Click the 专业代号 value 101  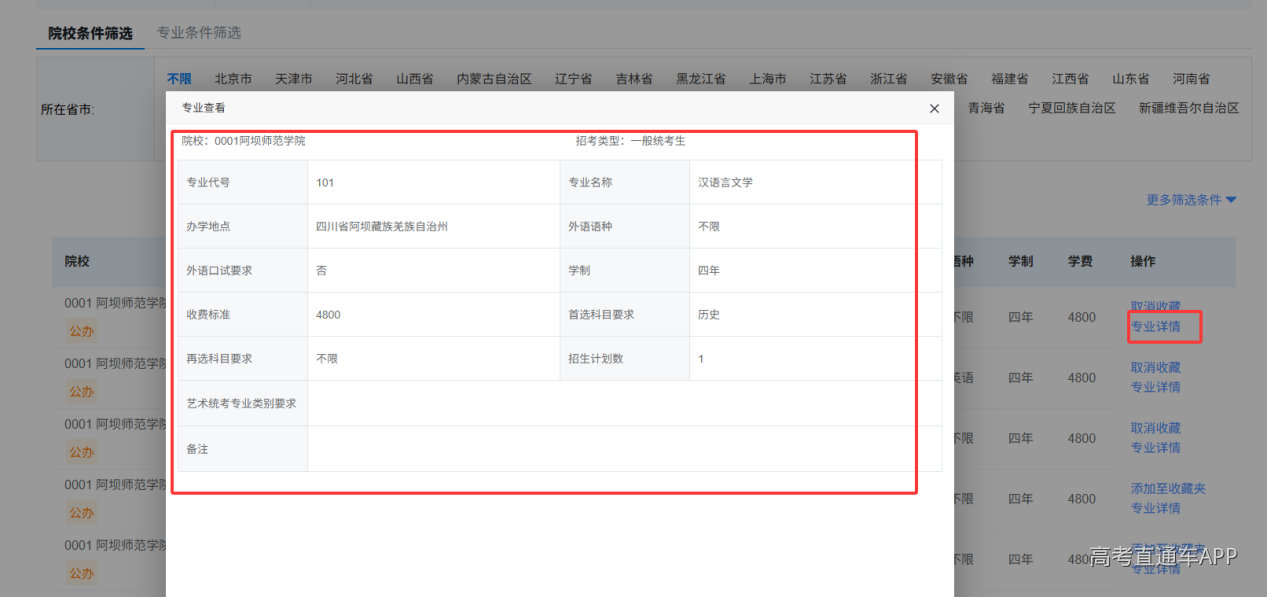325,182
